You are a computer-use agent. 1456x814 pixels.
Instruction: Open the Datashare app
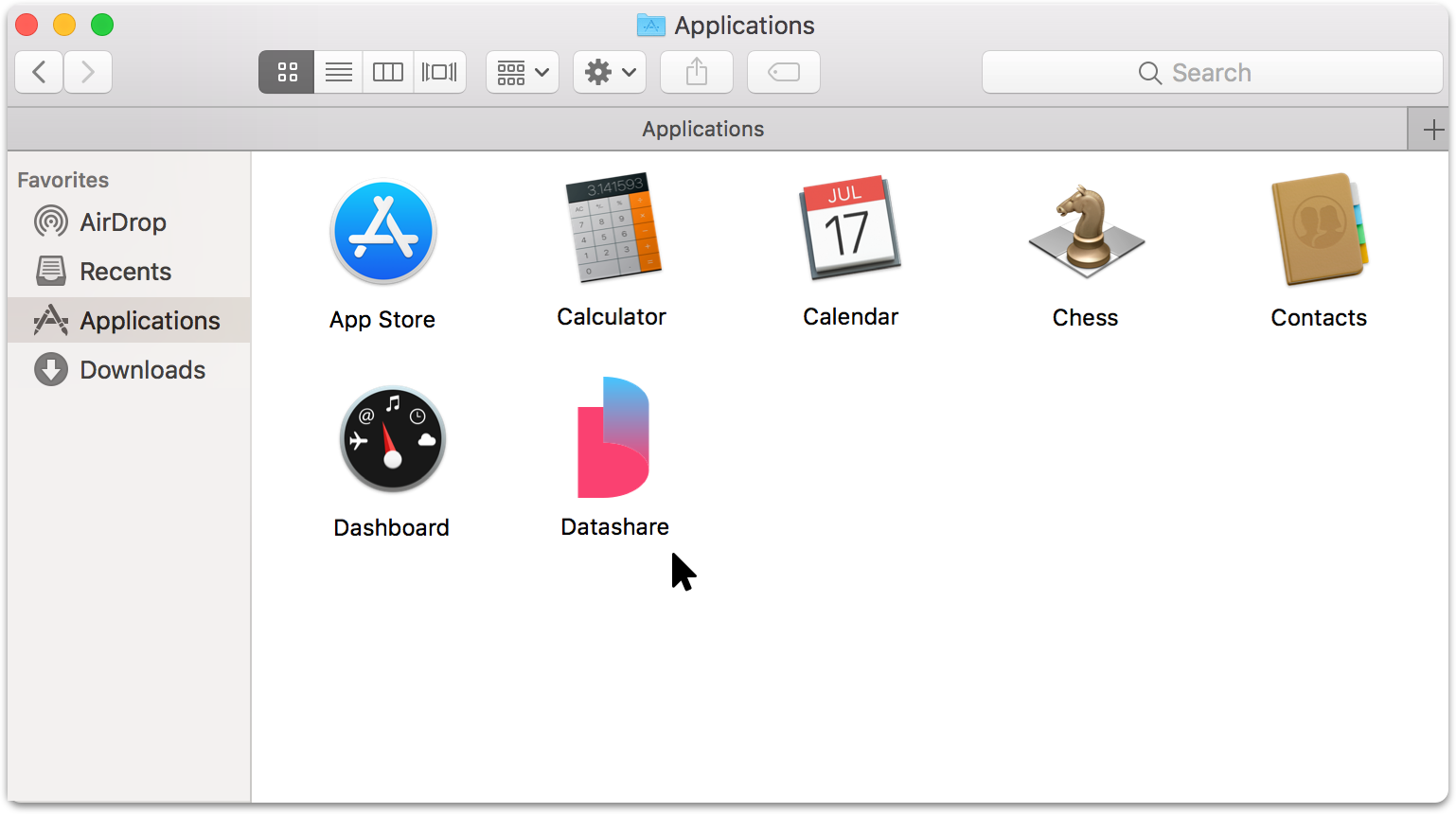(613, 438)
